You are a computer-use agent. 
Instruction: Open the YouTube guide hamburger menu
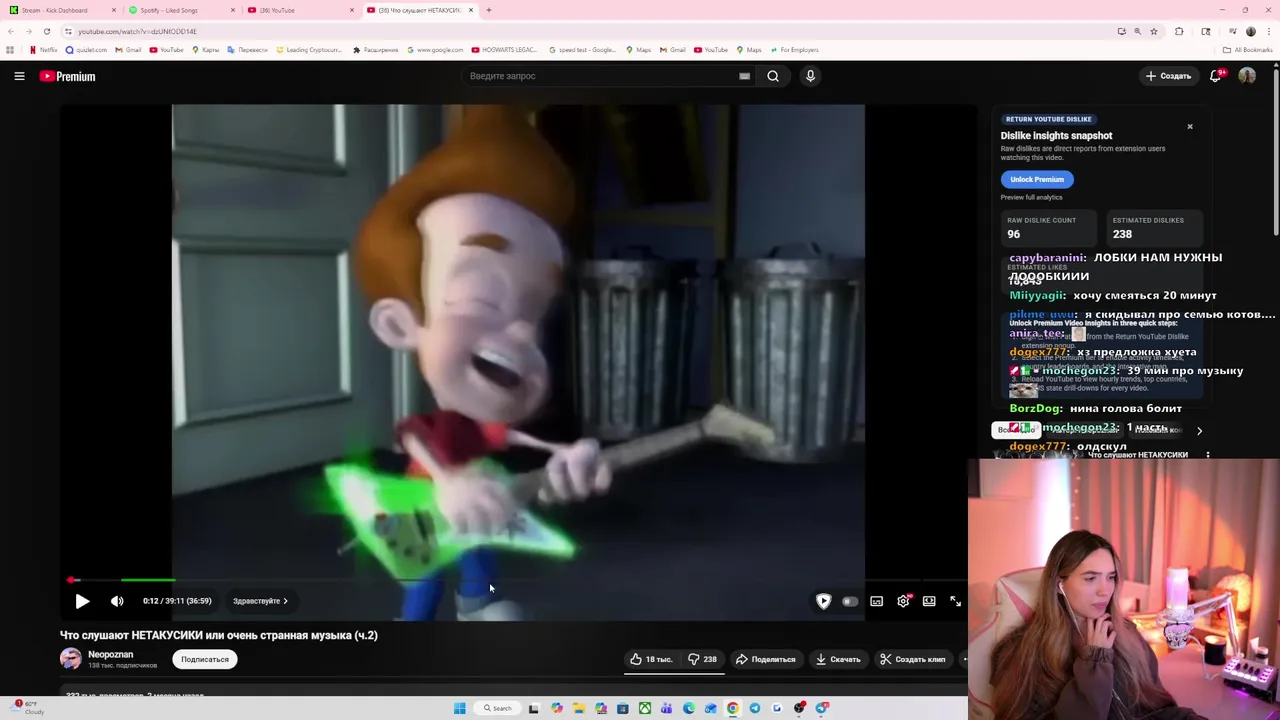(x=19, y=76)
